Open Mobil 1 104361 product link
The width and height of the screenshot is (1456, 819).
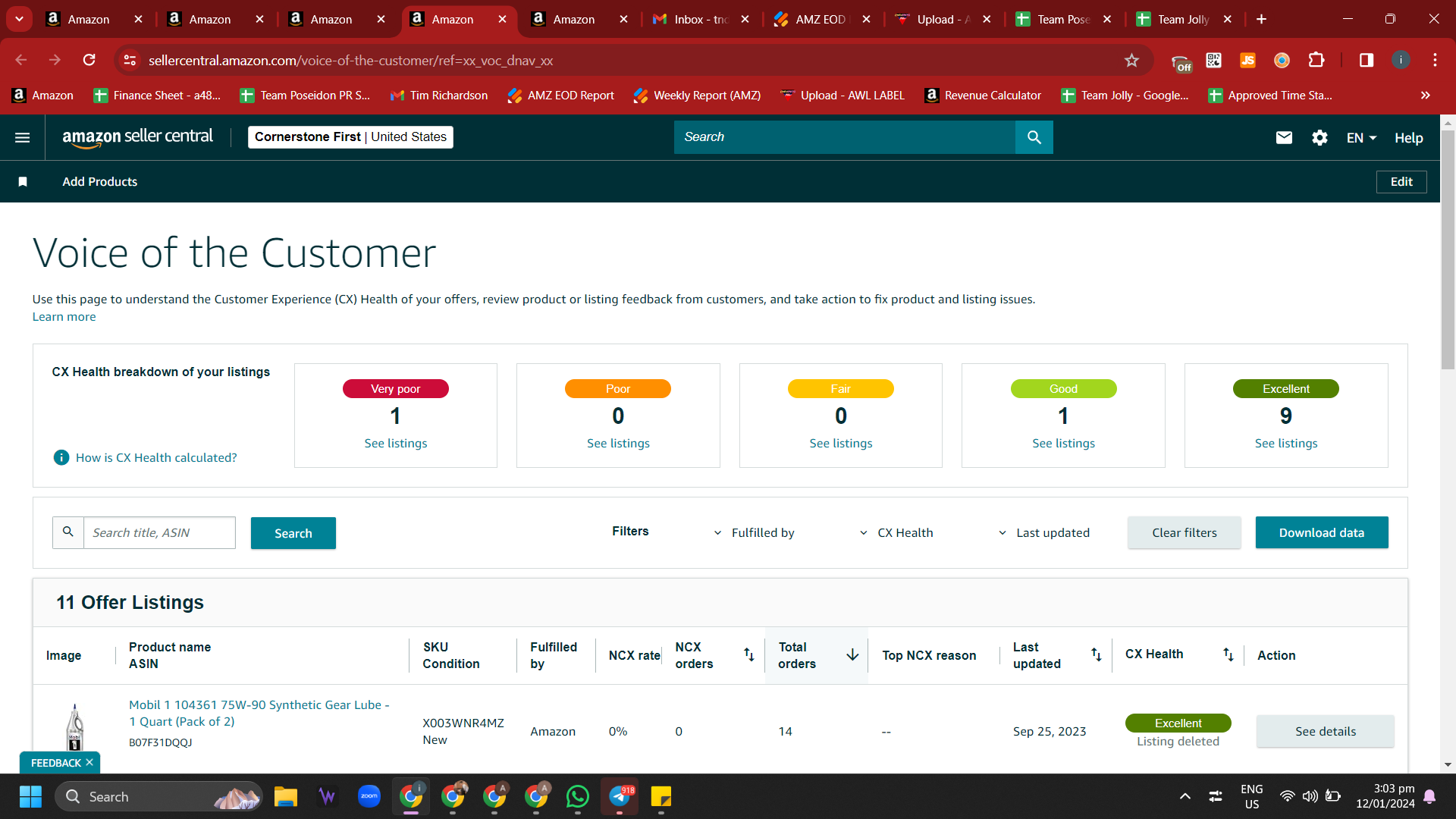click(x=259, y=714)
